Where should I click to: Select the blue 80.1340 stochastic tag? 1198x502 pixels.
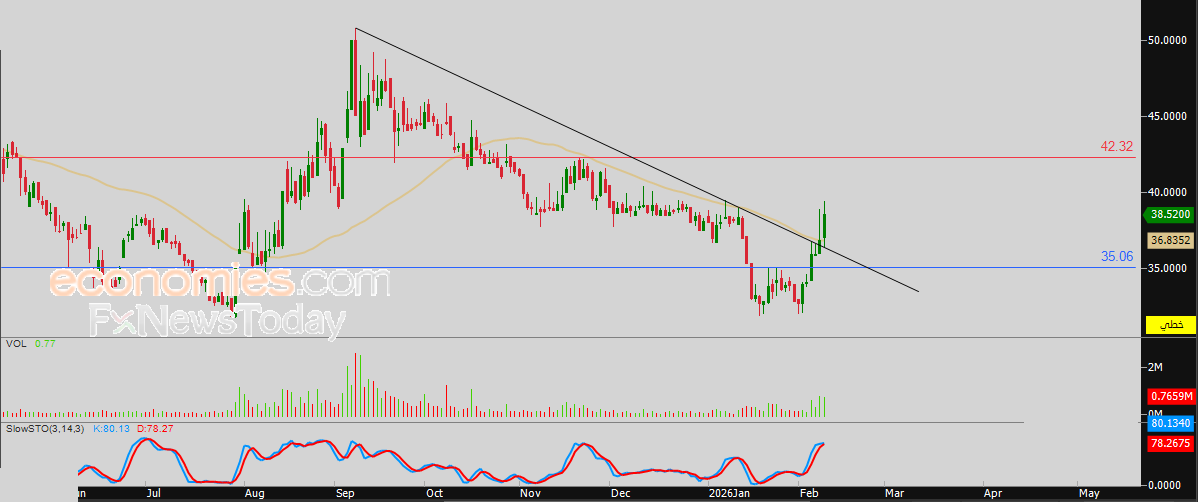click(x=1170, y=423)
